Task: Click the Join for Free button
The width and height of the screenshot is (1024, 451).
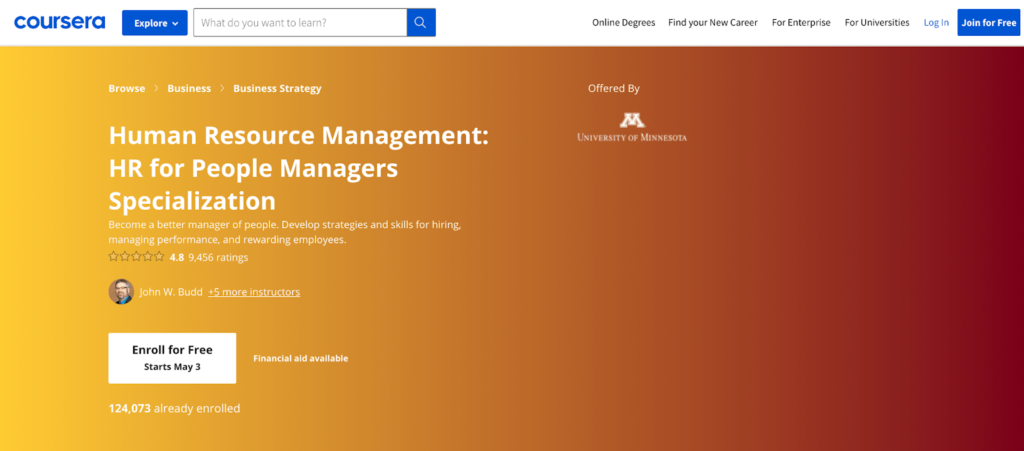Action: click(989, 22)
